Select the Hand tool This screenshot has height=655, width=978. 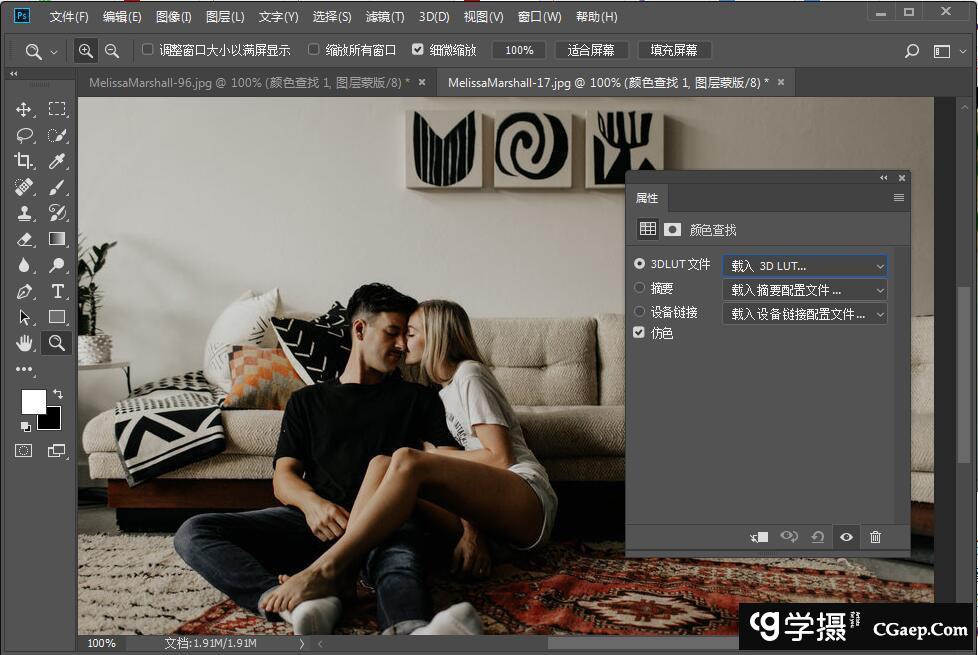pos(24,343)
